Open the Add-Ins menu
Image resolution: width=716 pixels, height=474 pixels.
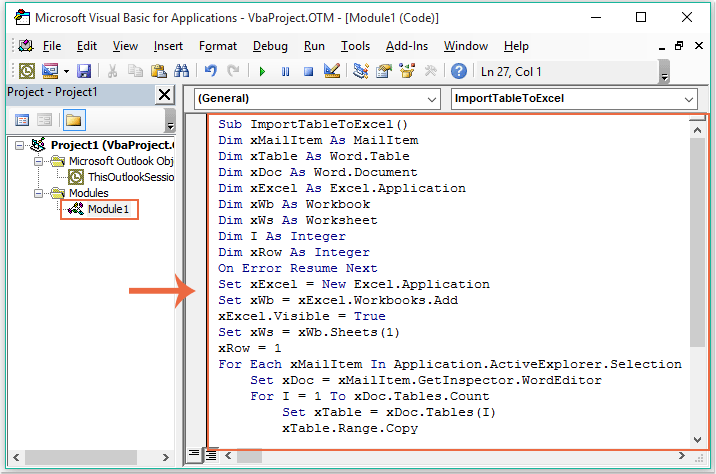(x=407, y=46)
